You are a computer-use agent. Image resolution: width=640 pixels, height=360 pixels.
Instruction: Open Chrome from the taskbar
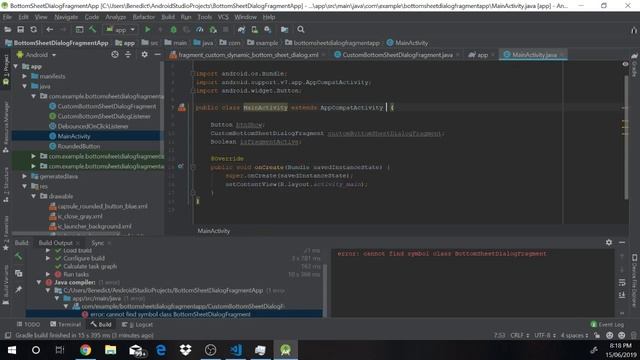tap(85, 350)
